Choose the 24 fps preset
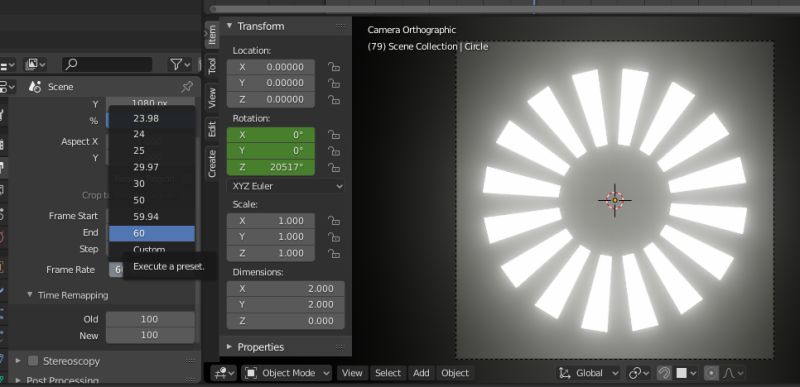This screenshot has width=800, height=387. coord(152,134)
